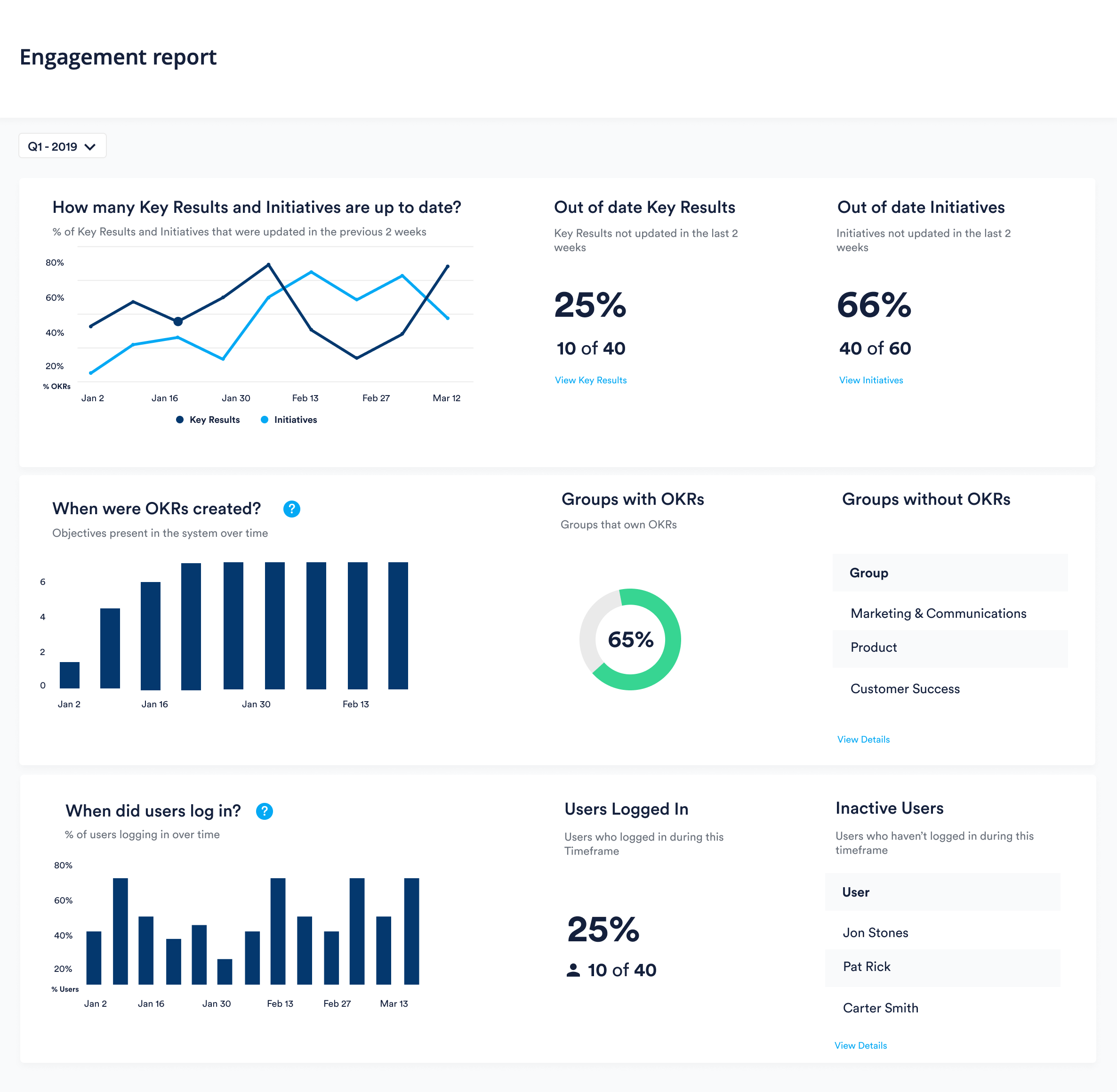Select inactive user Carter Smith
The image size is (1117, 1092).
click(x=880, y=1008)
